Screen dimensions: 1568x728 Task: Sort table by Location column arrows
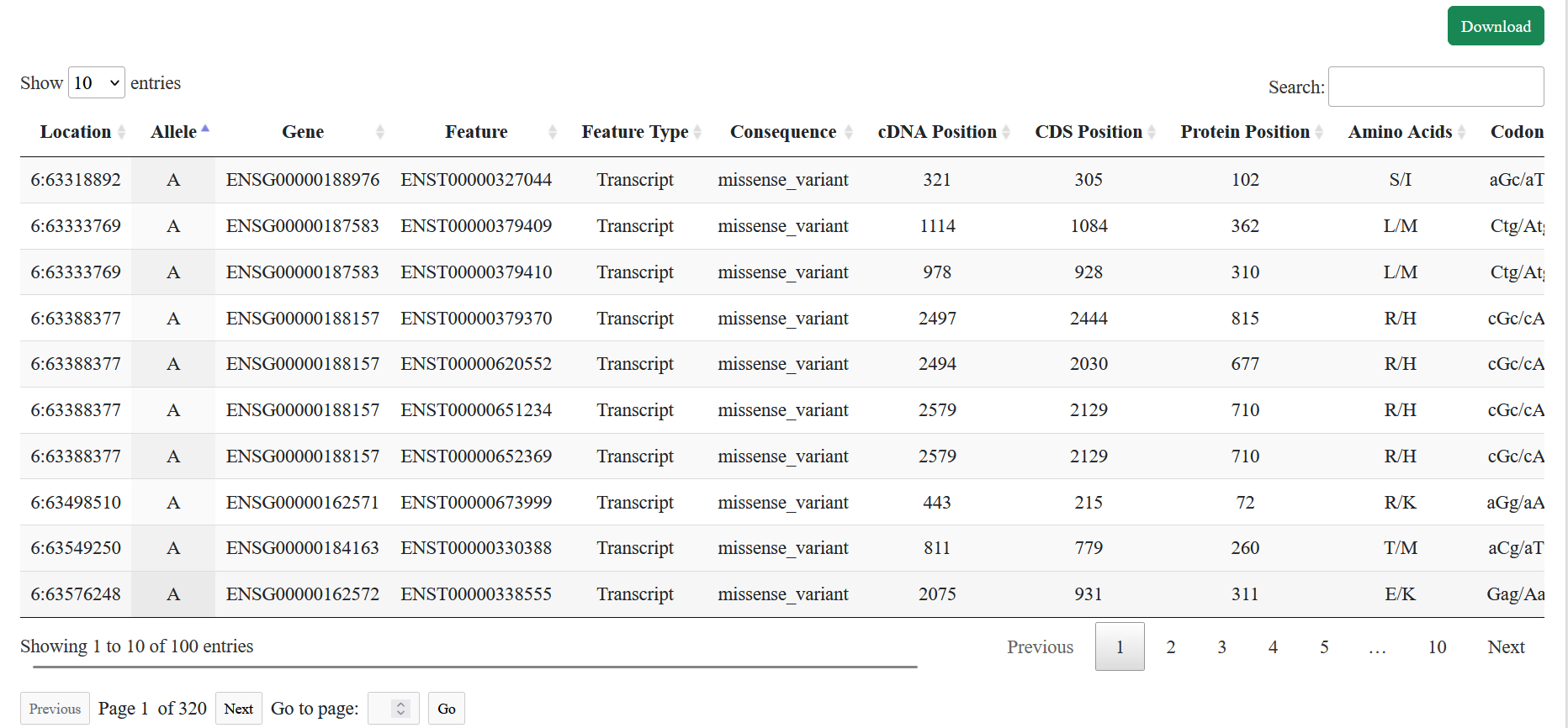[x=121, y=132]
